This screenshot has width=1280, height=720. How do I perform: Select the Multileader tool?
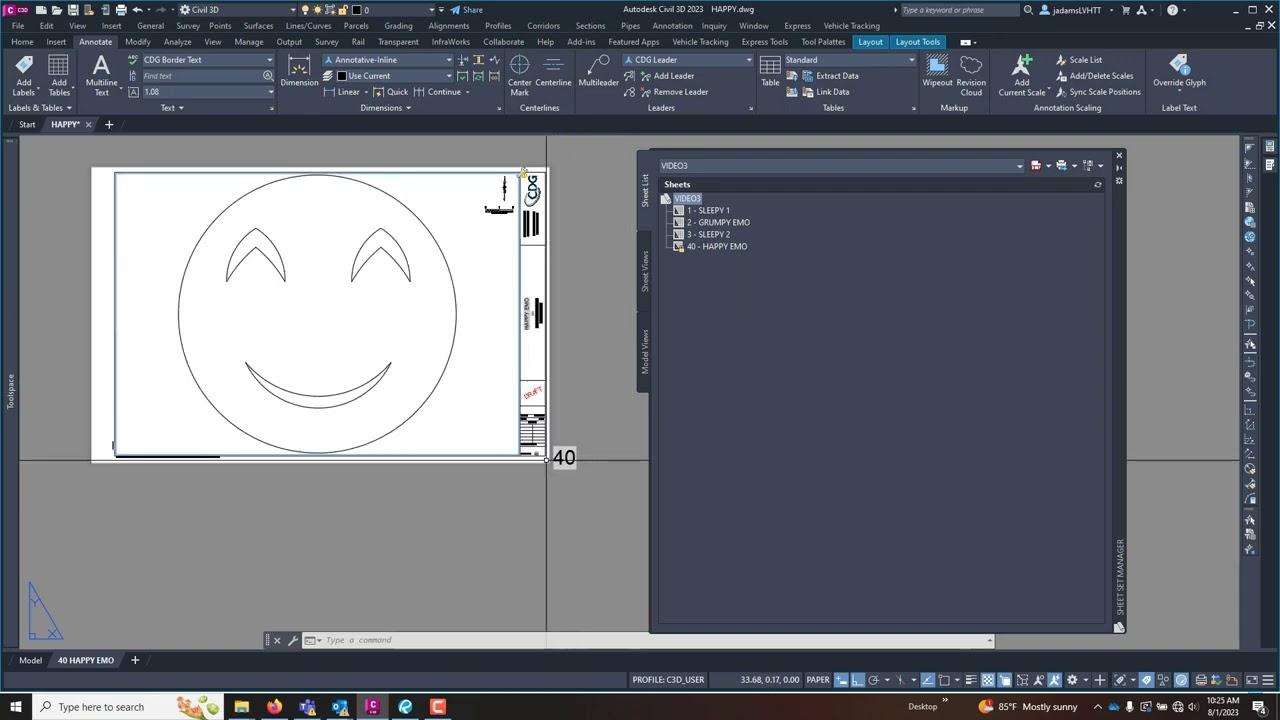tap(598, 71)
